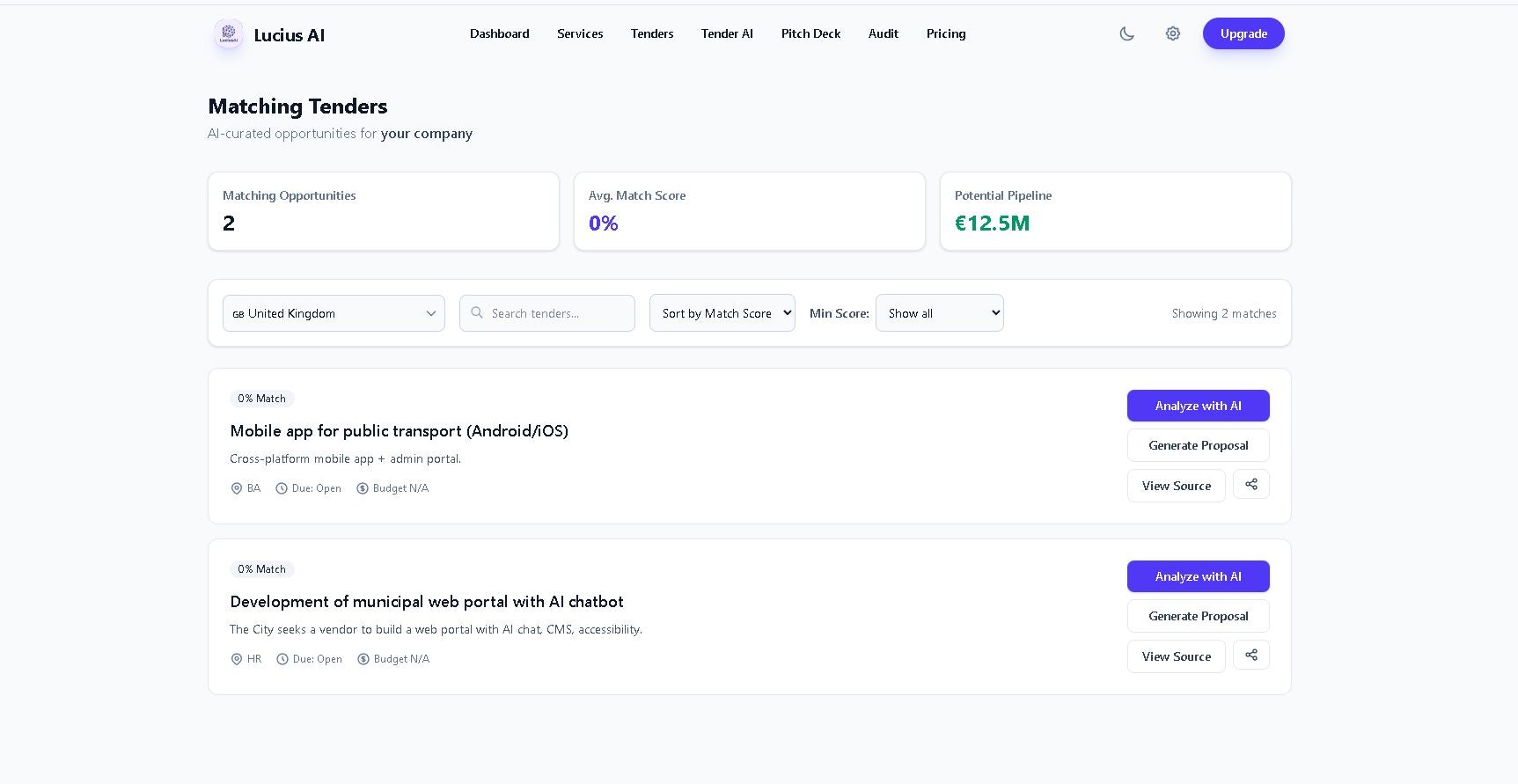The height and width of the screenshot is (784, 1518).
Task: Open settings via the gear icon
Action: (1173, 33)
